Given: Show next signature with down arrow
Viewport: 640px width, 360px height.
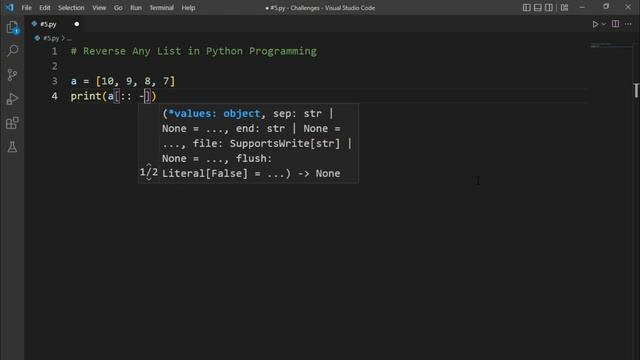Looking at the screenshot, I should [x=149, y=179].
